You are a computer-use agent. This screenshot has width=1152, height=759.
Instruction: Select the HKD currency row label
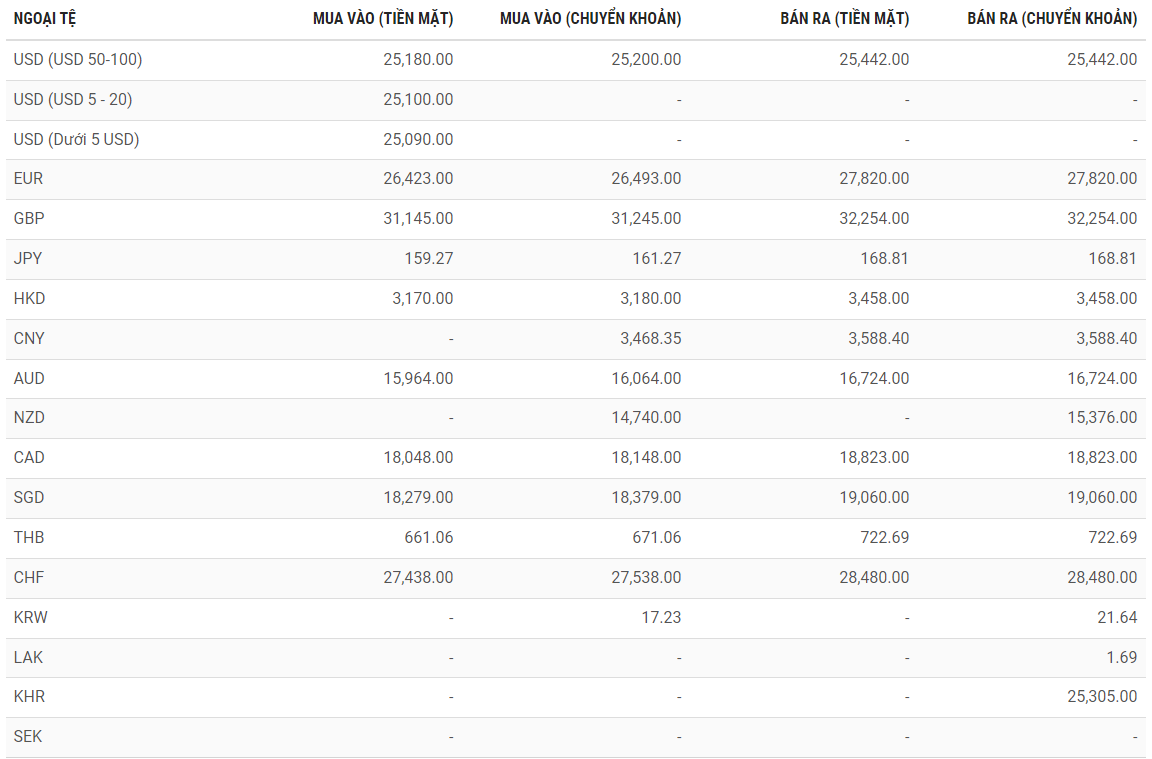pyautogui.click(x=30, y=299)
